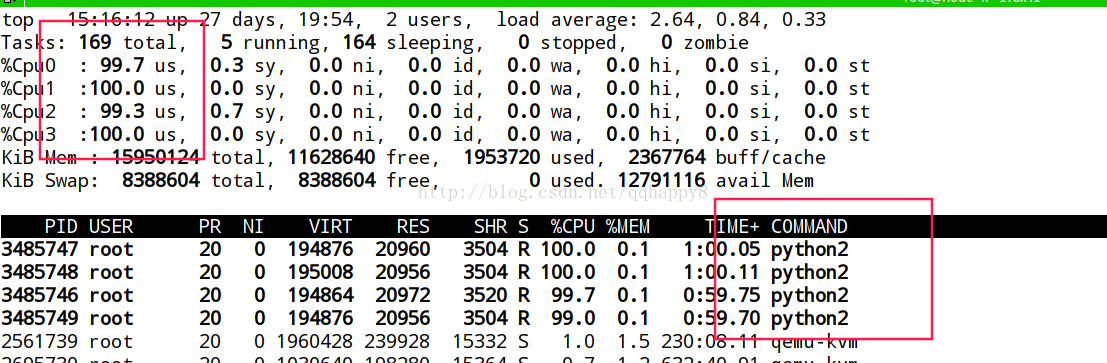Click the "KiB Swap:" label
This screenshot has height=363, width=1107.
(x=49, y=180)
